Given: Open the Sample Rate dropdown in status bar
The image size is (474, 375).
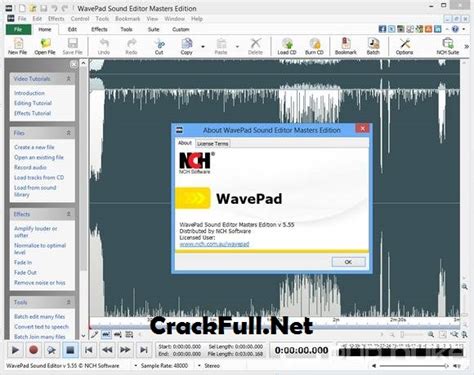Looking at the screenshot, I should (136, 366).
